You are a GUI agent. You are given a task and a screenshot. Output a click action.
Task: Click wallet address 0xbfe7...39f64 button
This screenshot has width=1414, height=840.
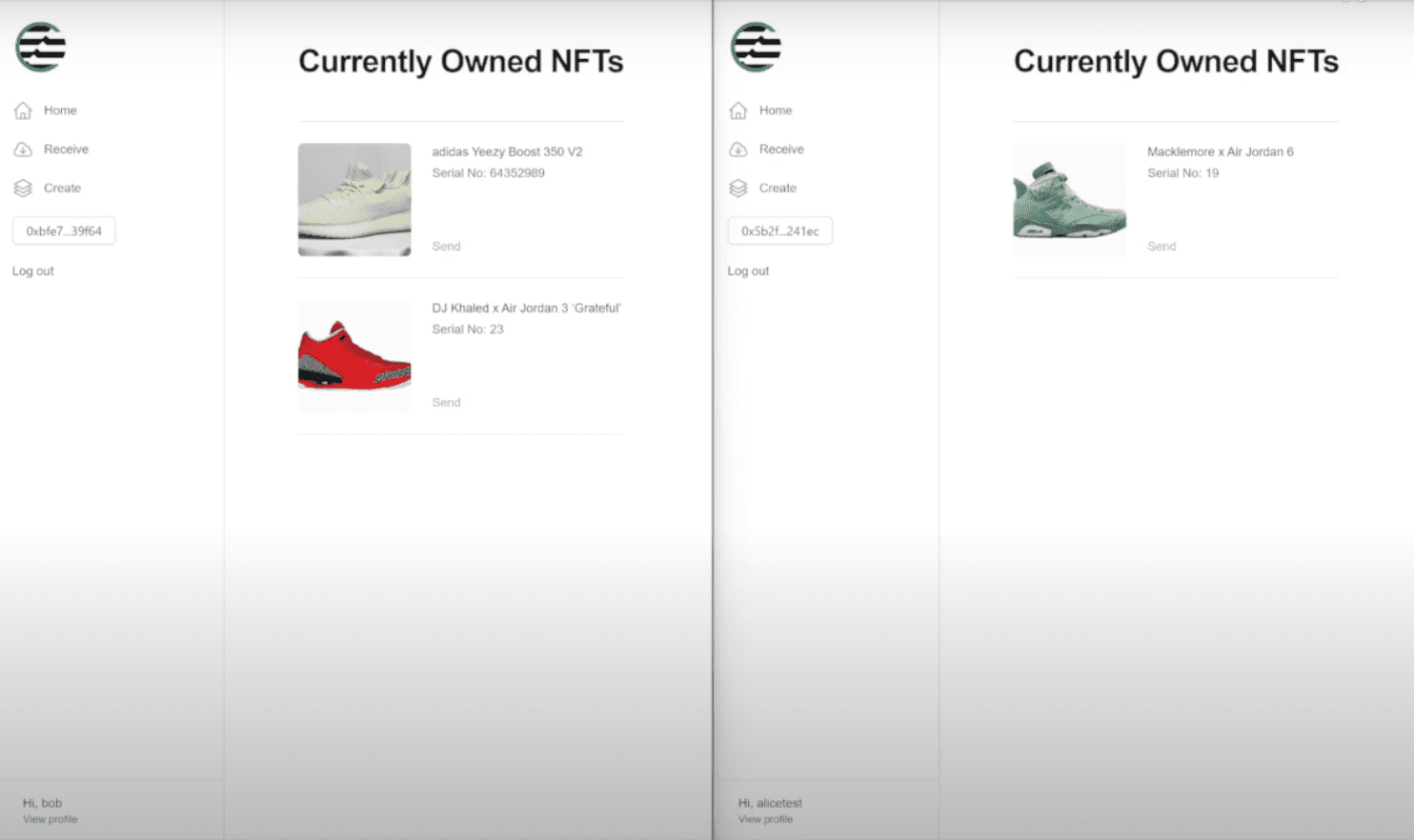[x=64, y=230]
